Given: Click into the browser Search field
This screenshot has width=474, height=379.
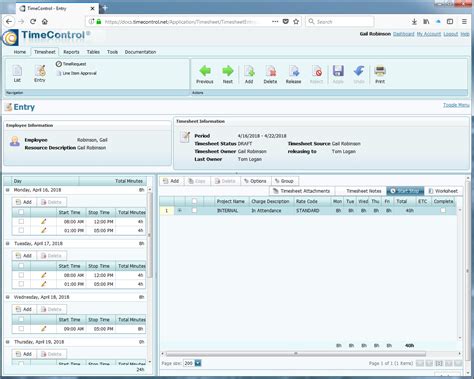Looking at the screenshot, I should (339, 21).
